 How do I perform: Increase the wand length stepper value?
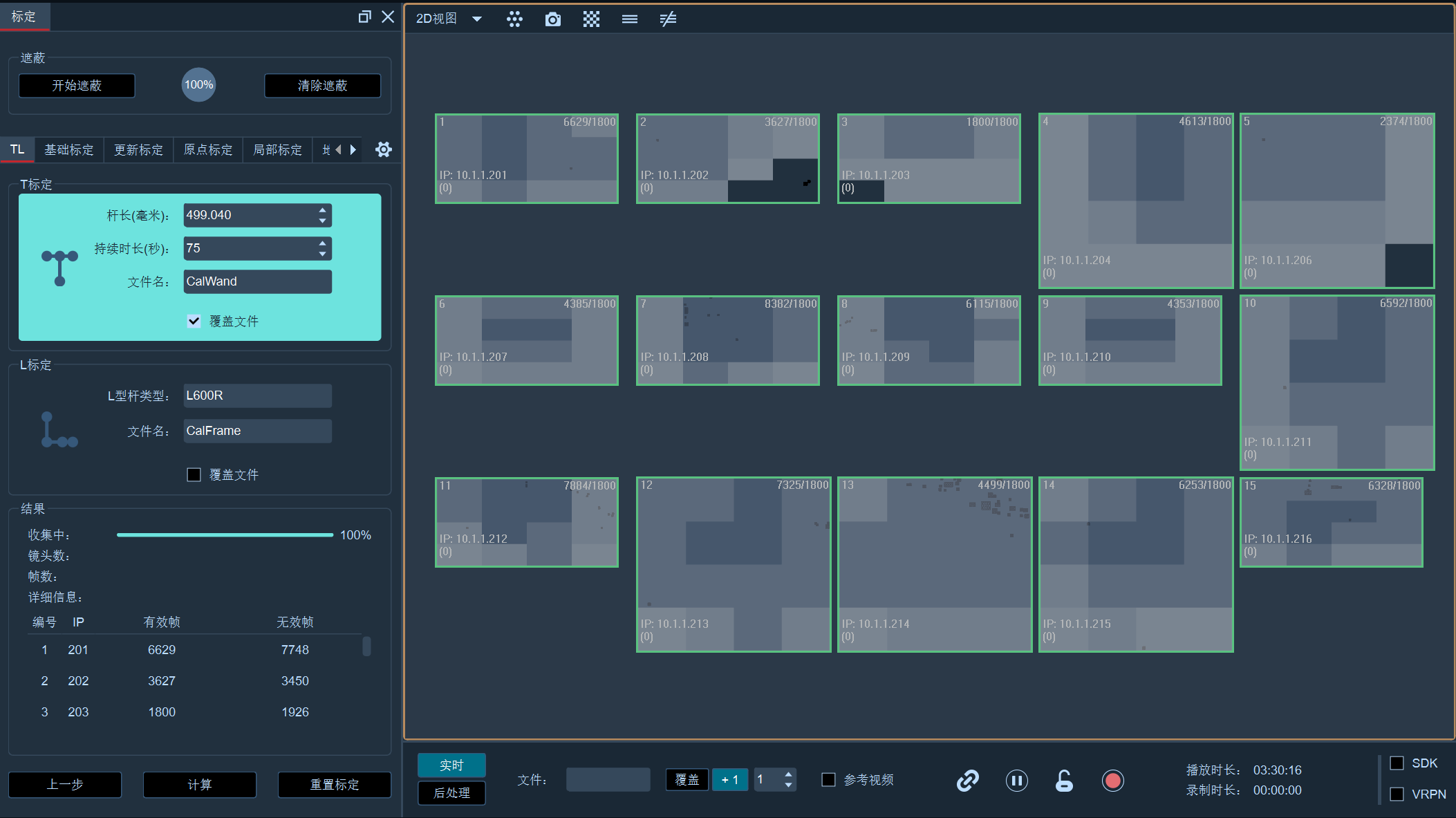tap(322, 210)
